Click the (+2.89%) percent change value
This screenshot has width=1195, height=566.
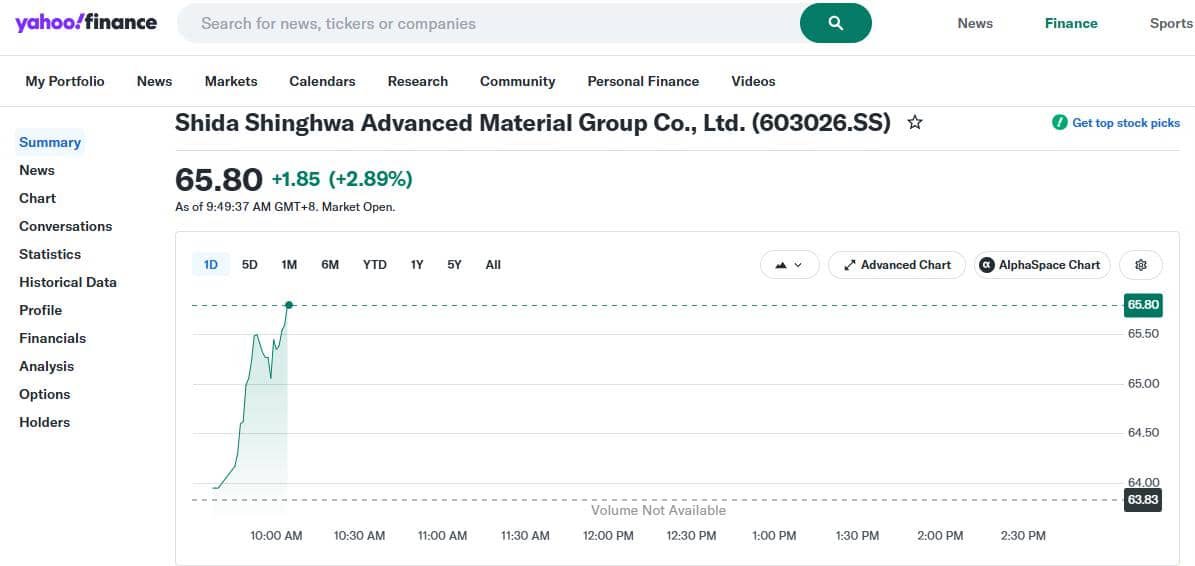coord(370,180)
